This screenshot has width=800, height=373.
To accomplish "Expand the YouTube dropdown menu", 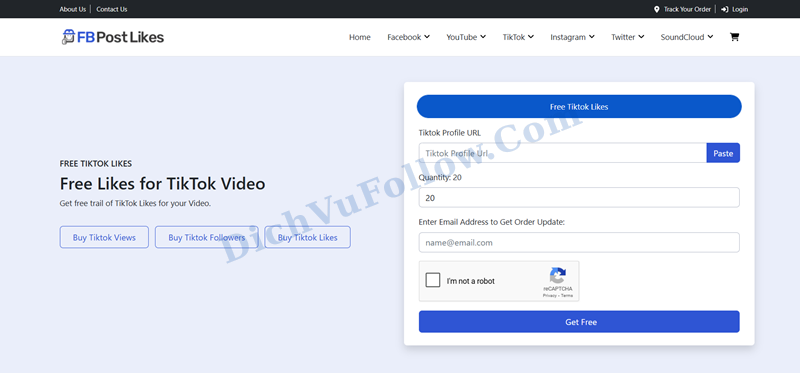I will pos(466,37).
